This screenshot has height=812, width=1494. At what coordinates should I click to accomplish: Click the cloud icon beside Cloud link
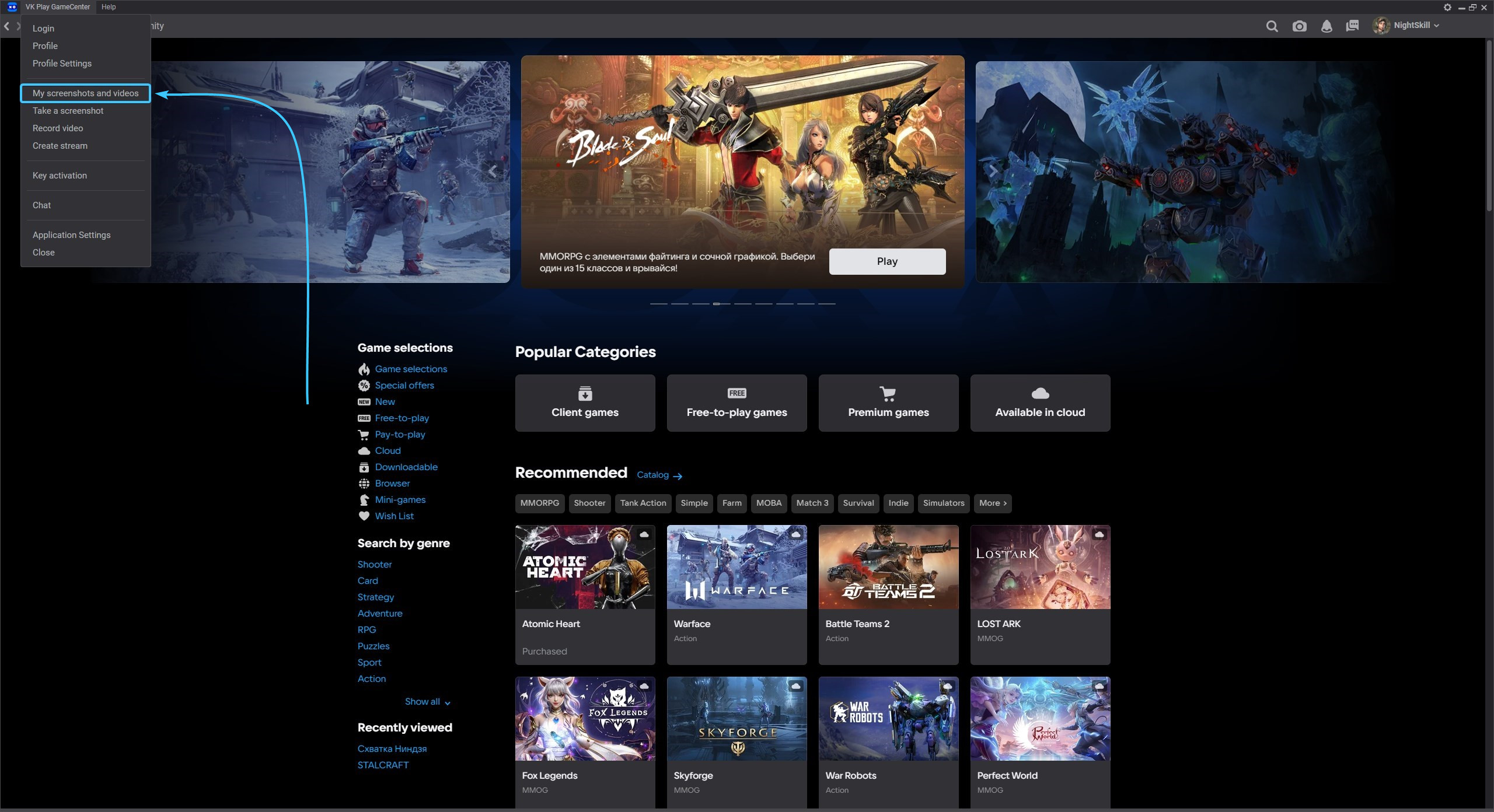tap(364, 451)
